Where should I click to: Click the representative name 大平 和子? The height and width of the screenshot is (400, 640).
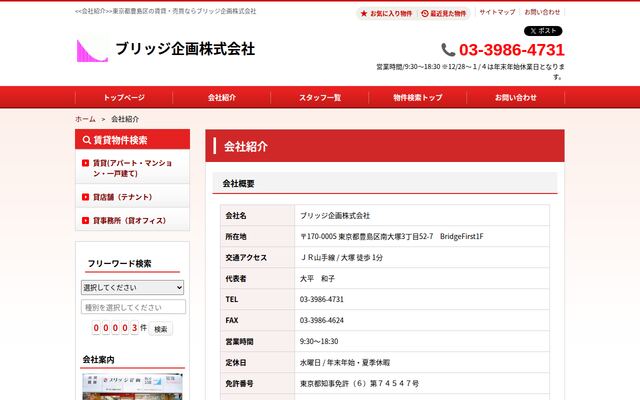click(x=317, y=279)
